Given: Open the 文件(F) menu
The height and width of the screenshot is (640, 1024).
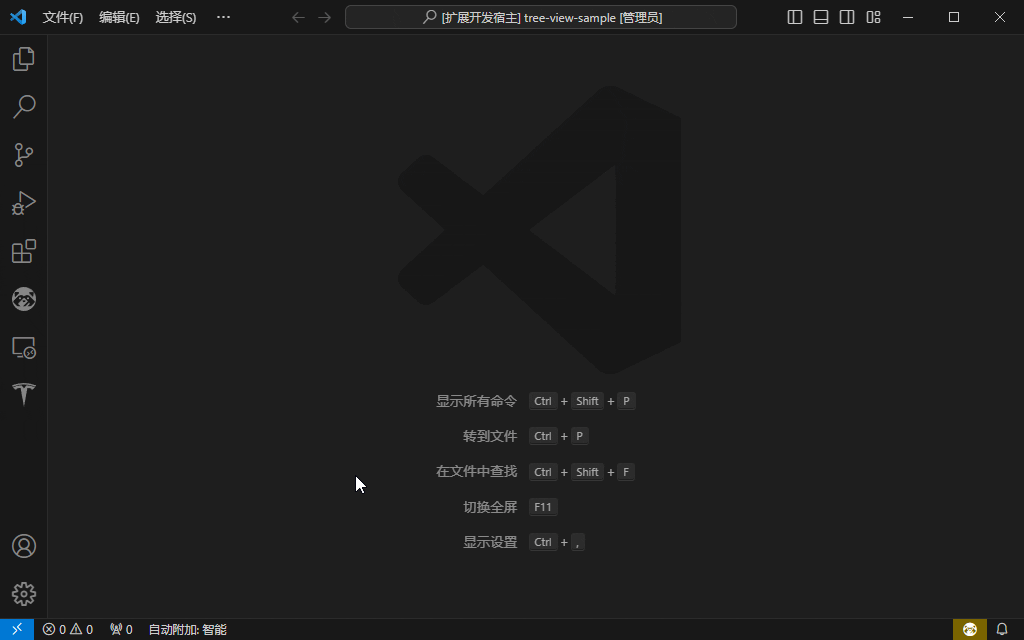Looking at the screenshot, I should [63, 17].
